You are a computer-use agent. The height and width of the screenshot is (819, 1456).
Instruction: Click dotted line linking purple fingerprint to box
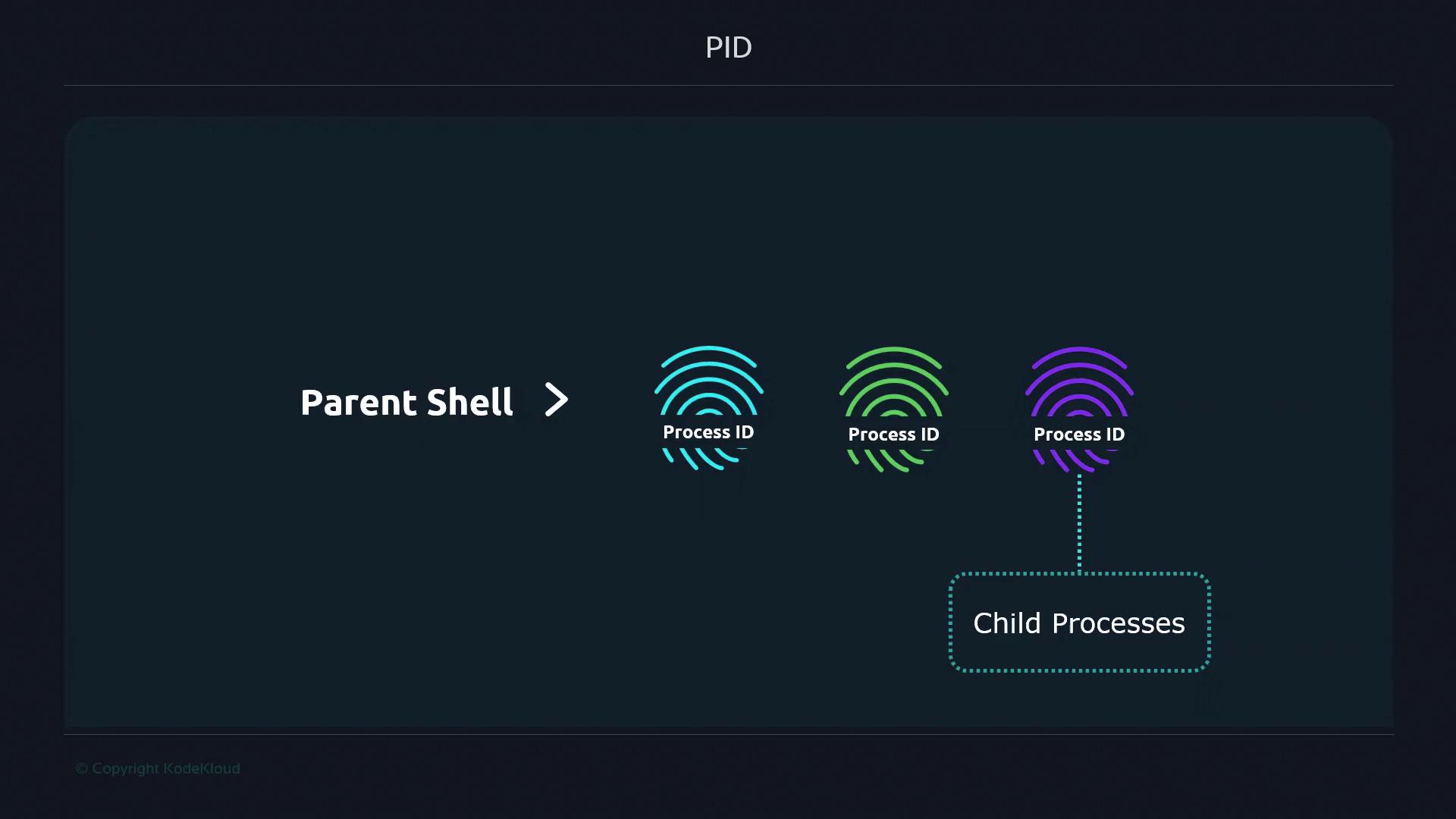pyautogui.click(x=1079, y=523)
